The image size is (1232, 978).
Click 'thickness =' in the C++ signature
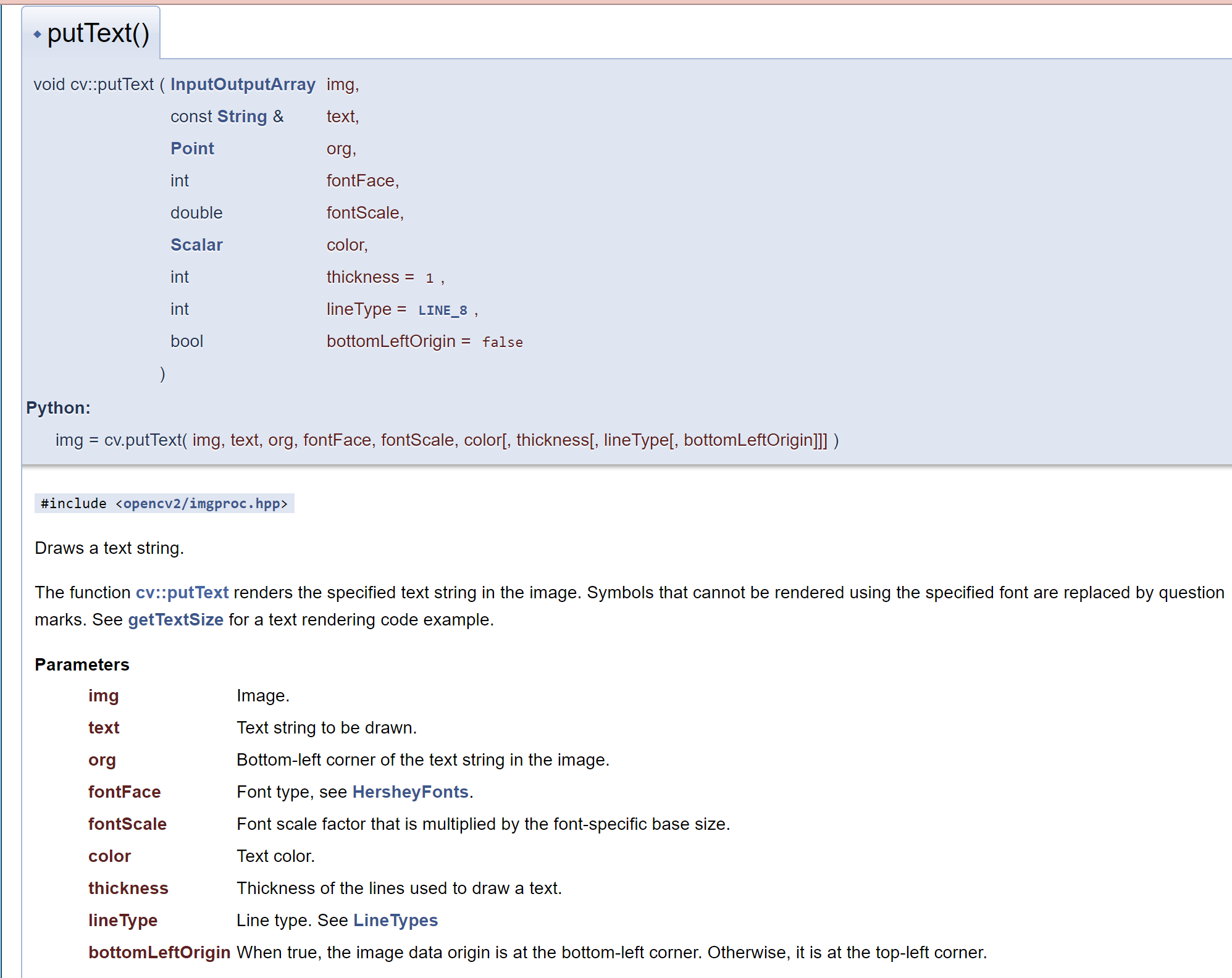pos(371,277)
